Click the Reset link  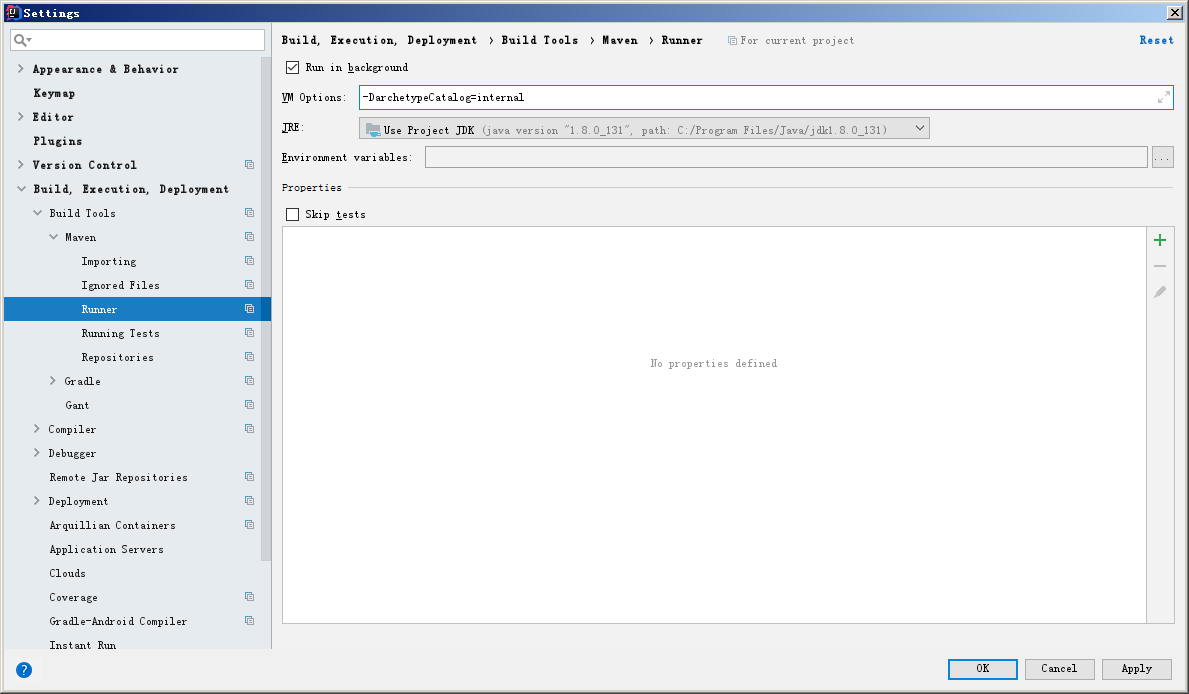[1156, 40]
